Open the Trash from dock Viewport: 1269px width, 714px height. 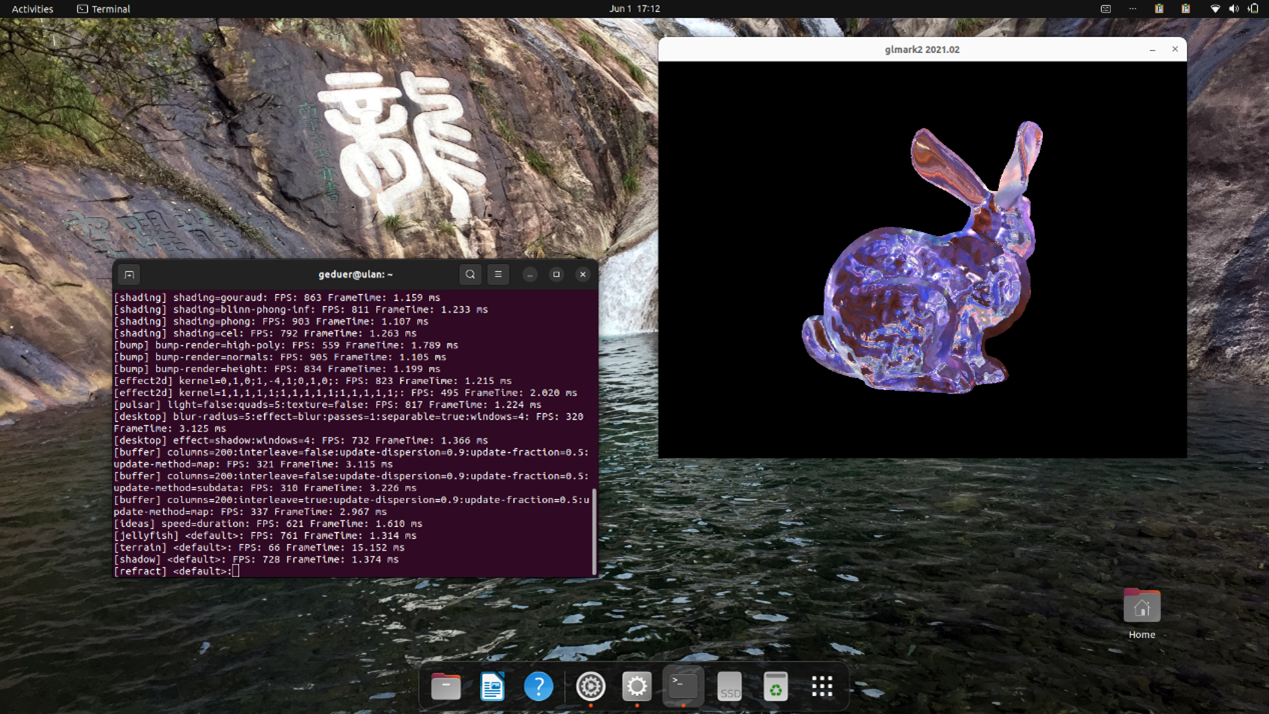tap(775, 686)
